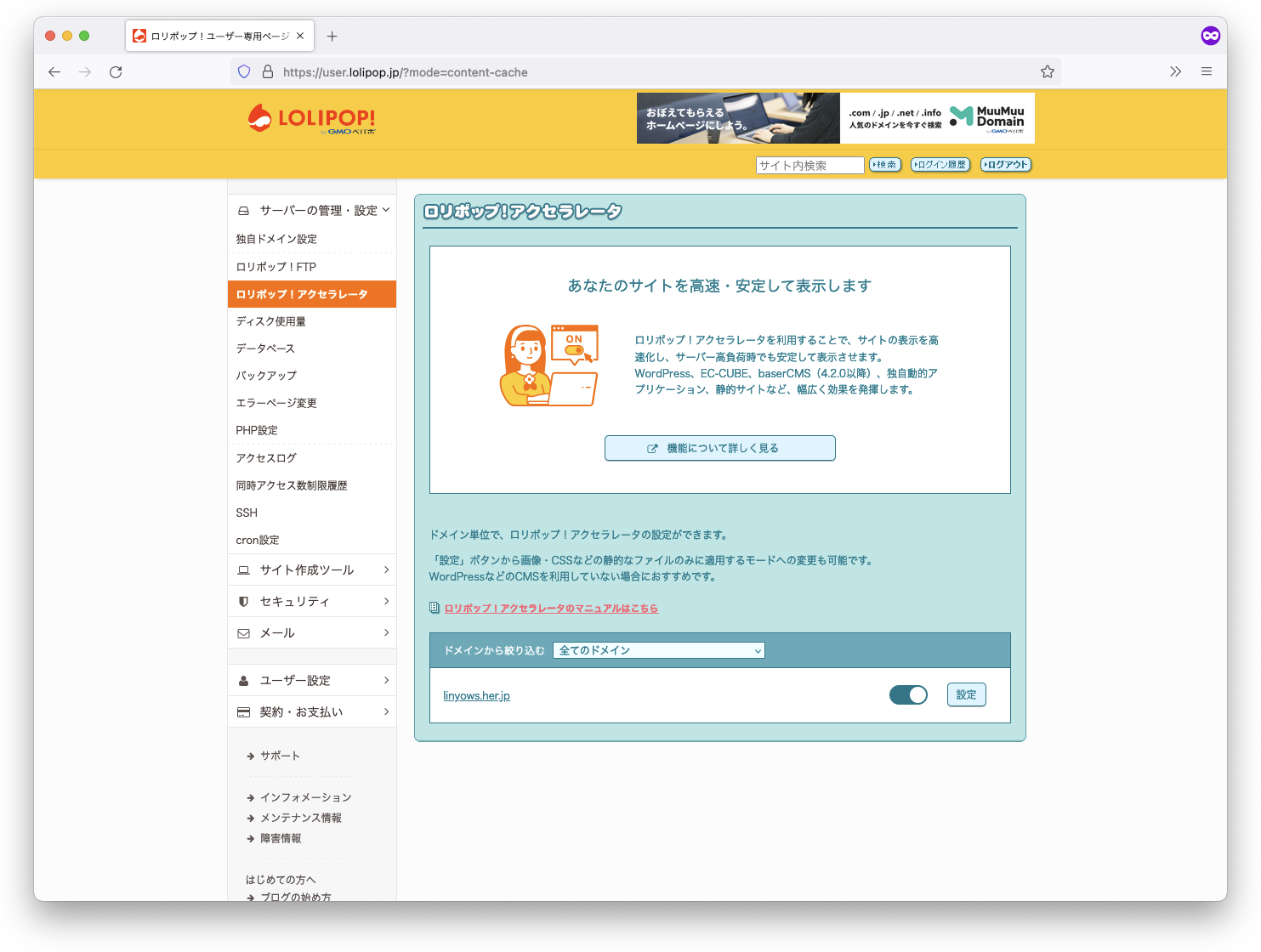Click the LOLIPOP! logo

(311, 119)
